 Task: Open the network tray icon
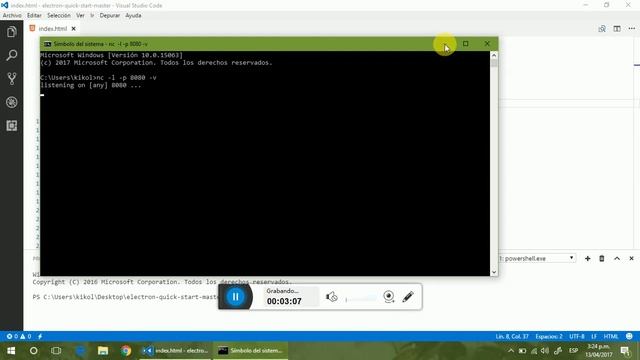coord(534,351)
